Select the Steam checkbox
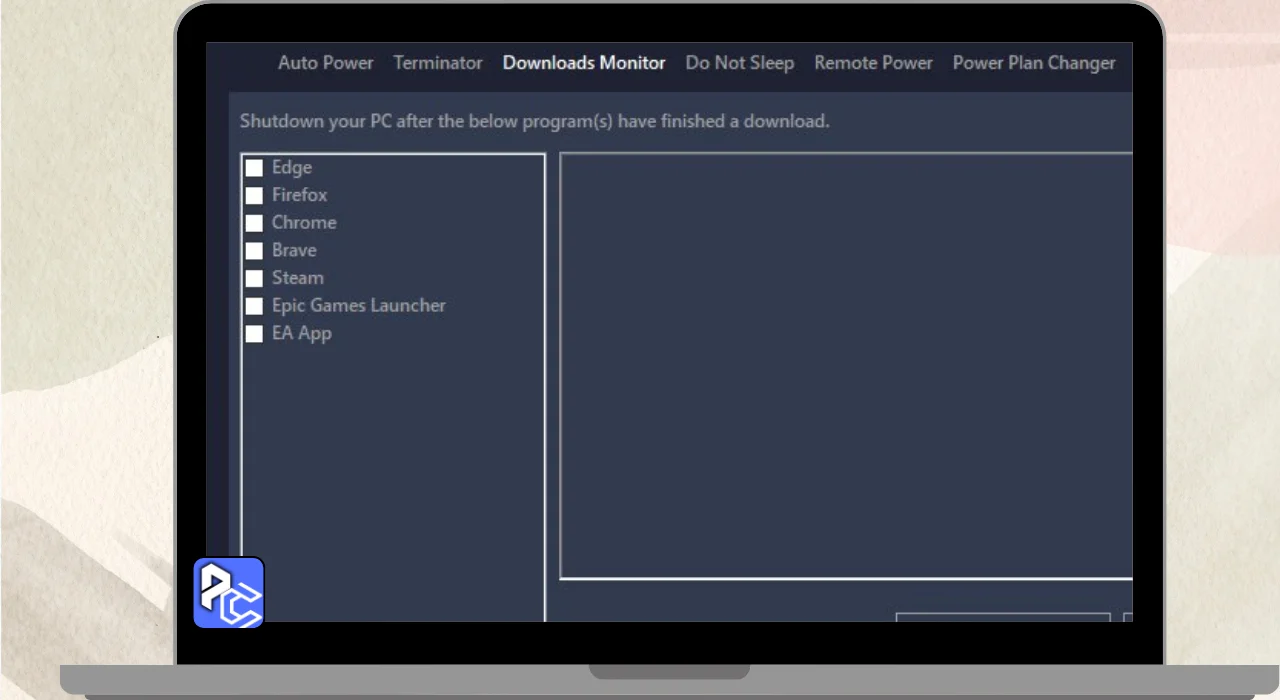The image size is (1280, 700). (255, 278)
